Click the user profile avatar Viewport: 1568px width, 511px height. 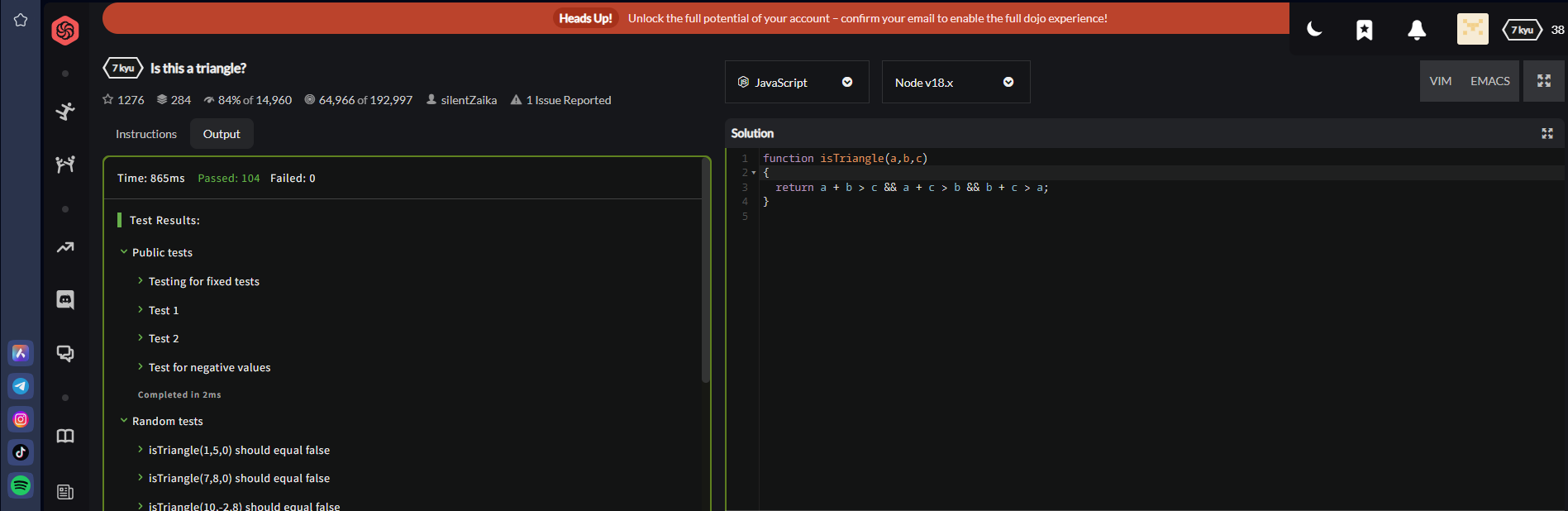point(1472,30)
